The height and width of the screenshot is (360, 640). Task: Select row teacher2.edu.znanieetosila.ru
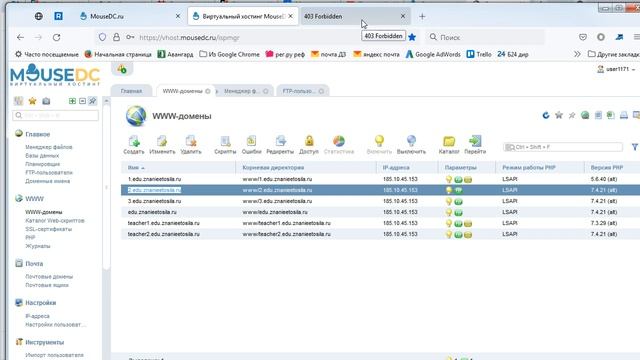(x=380, y=234)
